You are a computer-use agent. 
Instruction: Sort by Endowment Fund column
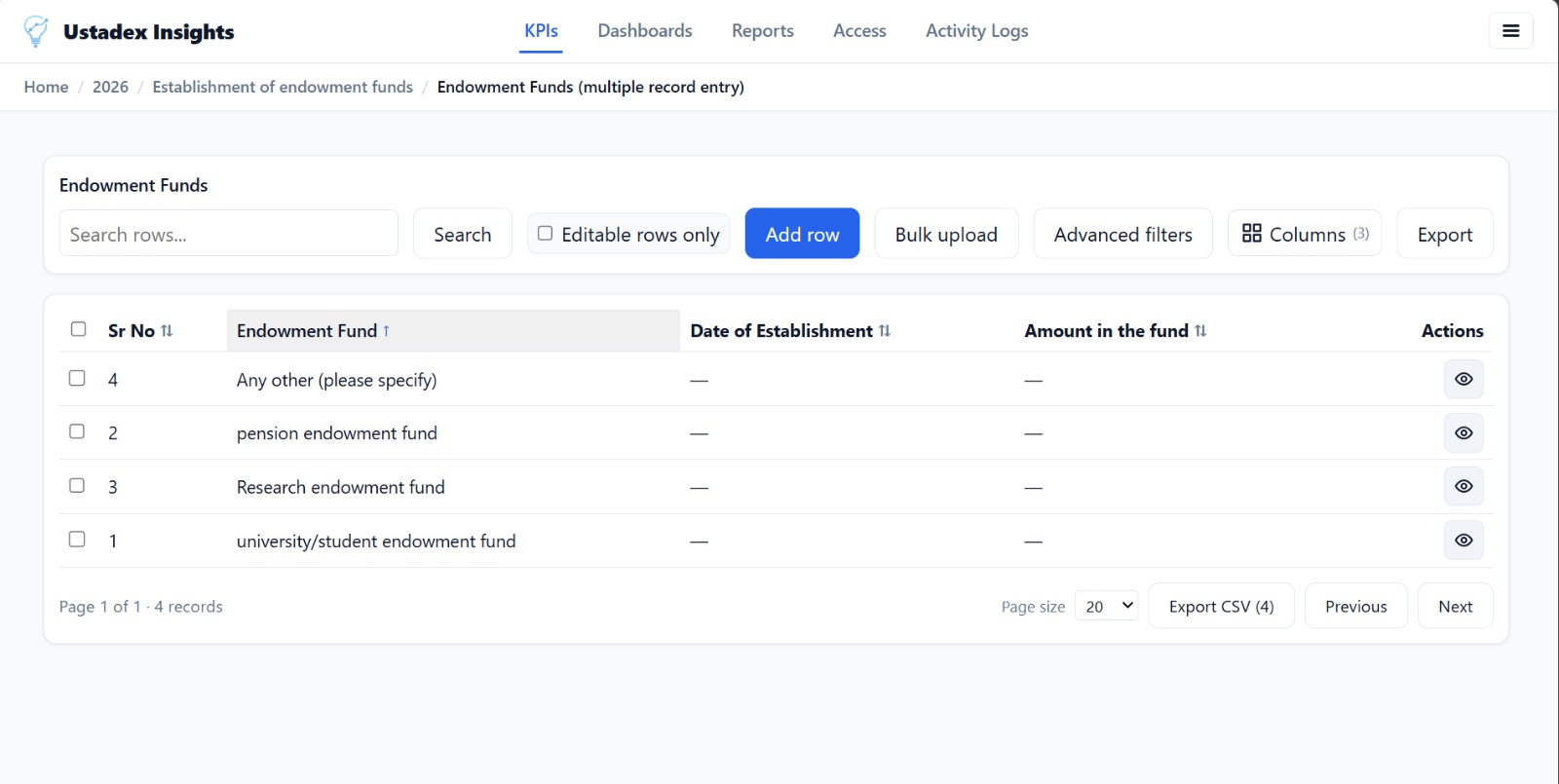point(313,331)
